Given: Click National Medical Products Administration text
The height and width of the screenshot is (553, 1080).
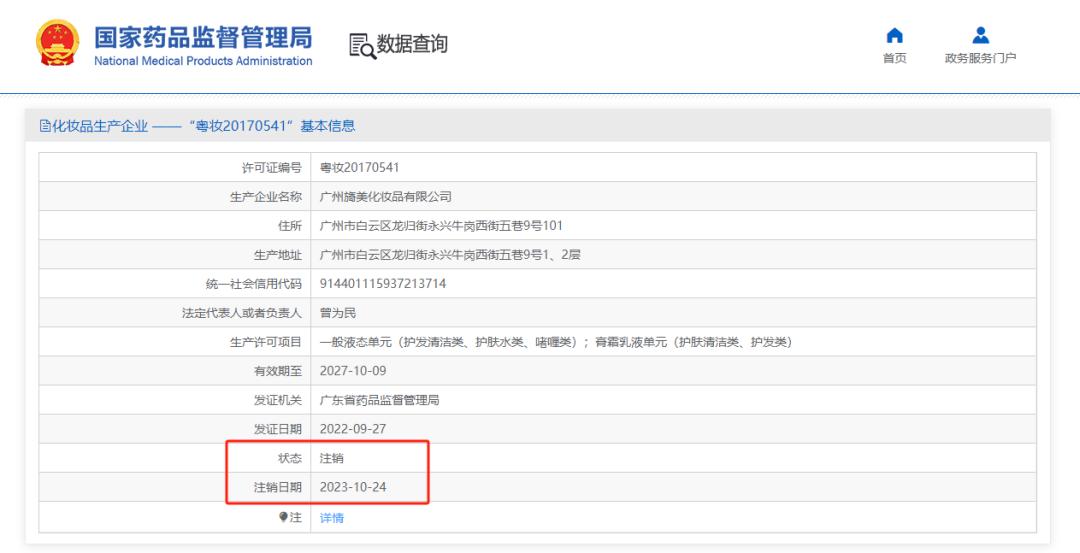Looking at the screenshot, I should pos(203,61).
